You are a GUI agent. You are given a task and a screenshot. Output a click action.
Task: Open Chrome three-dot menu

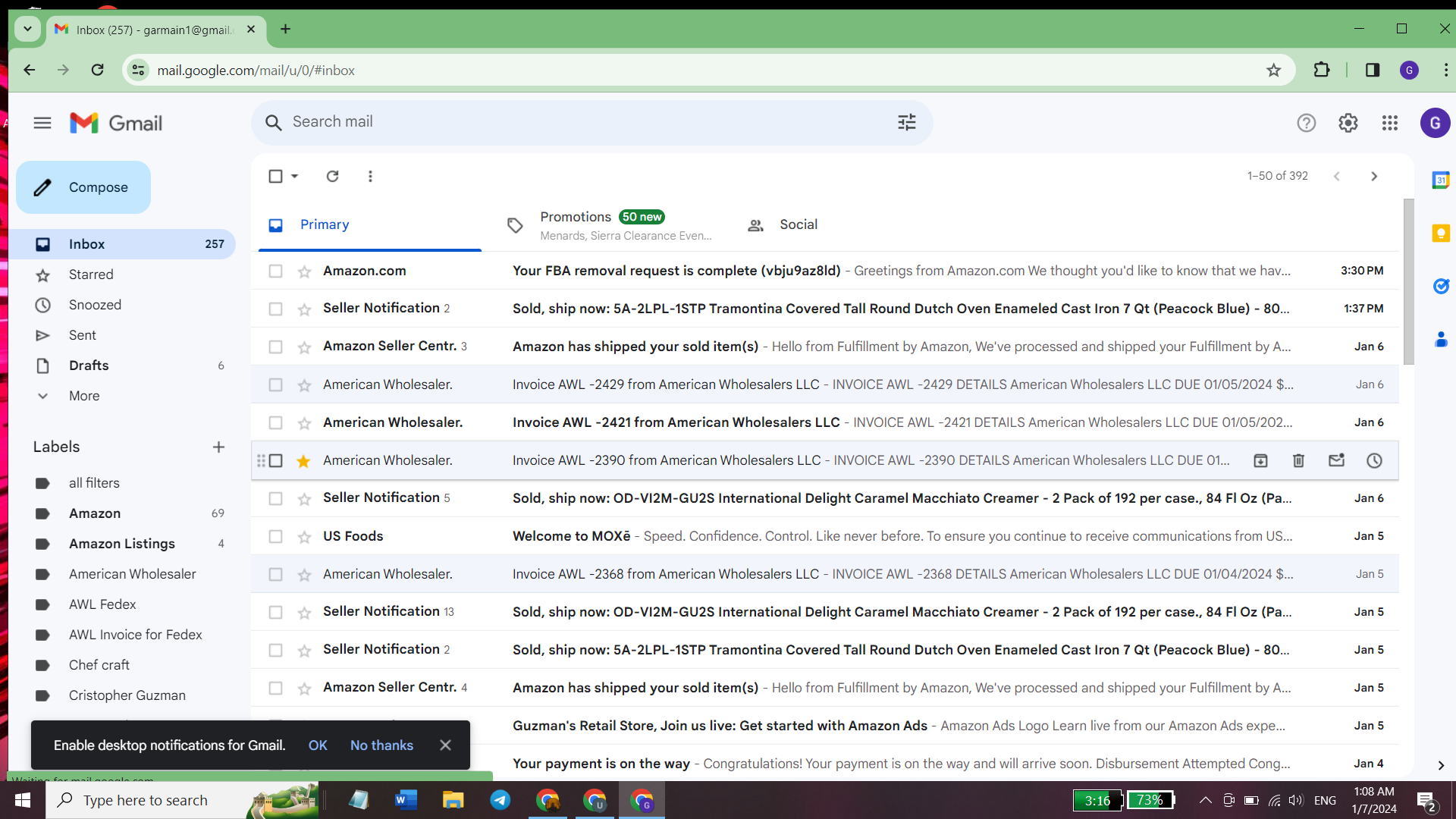pyautogui.click(x=1445, y=71)
